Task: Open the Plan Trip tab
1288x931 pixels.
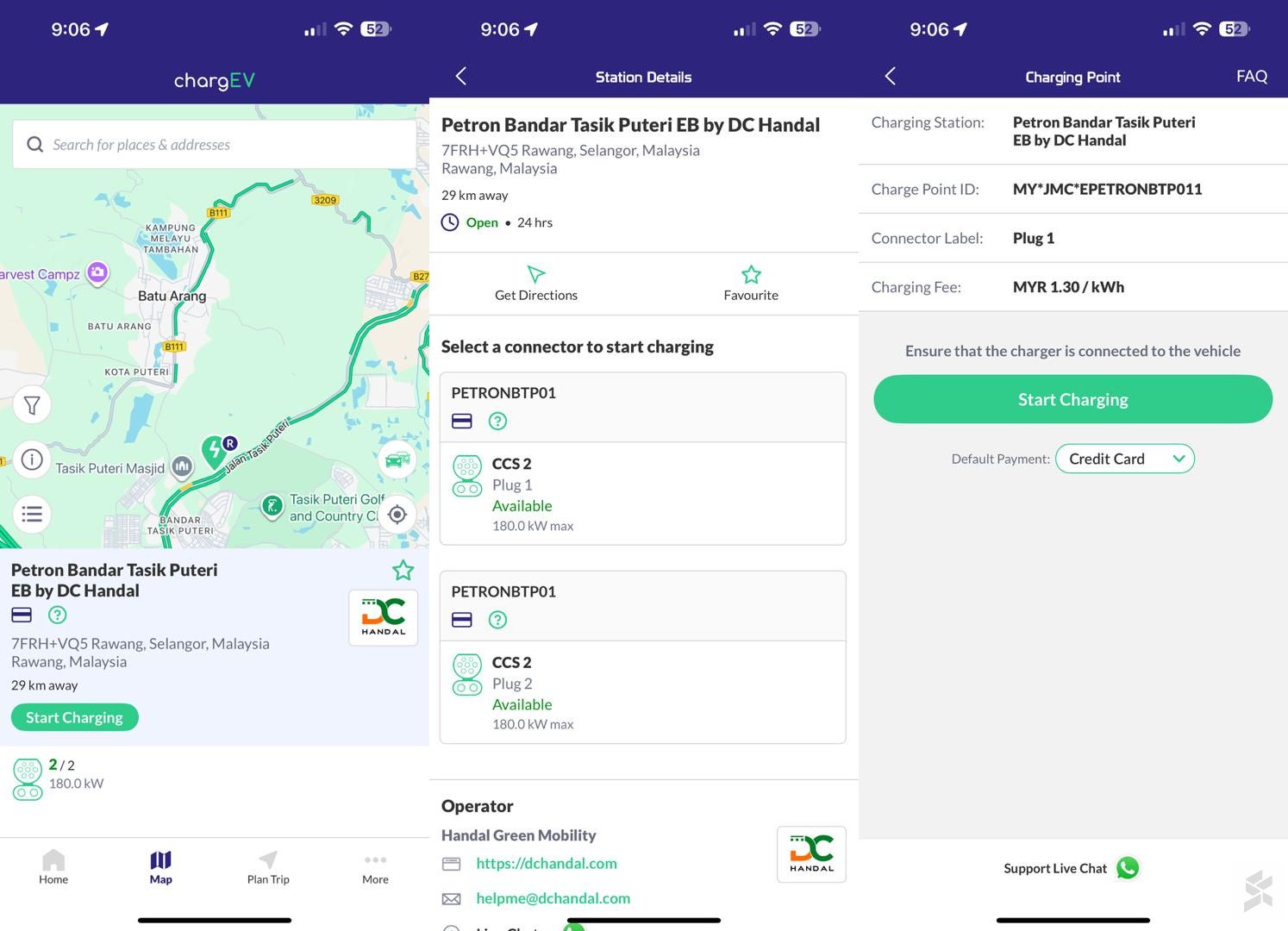Action: pyautogui.click(x=268, y=866)
